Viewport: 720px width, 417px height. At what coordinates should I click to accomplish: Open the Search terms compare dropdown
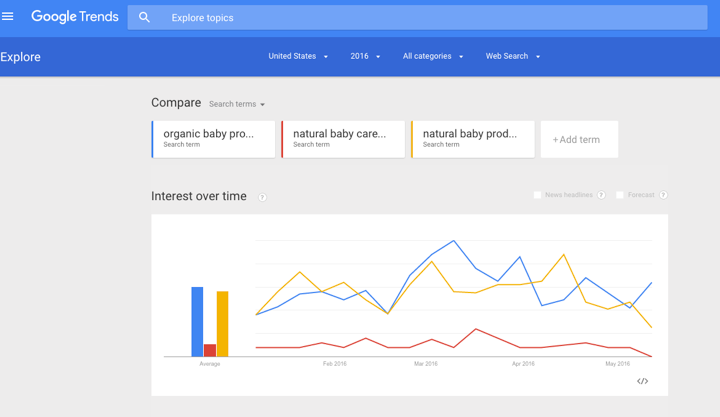pos(237,104)
